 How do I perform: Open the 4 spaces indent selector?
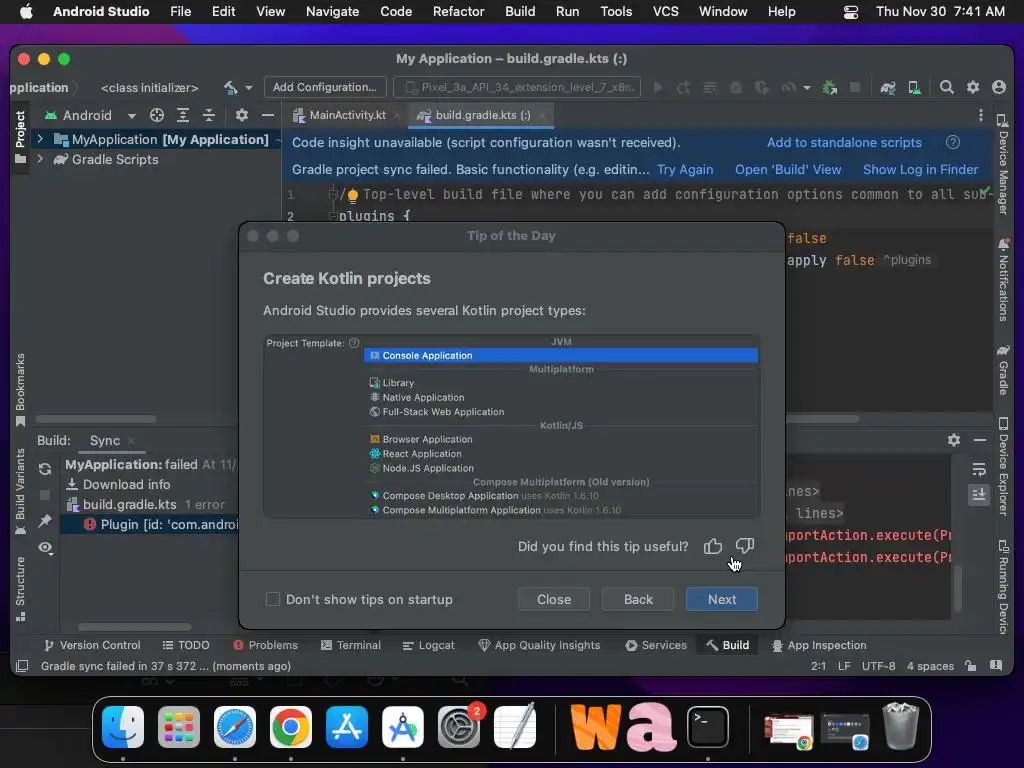pyautogui.click(x=930, y=665)
